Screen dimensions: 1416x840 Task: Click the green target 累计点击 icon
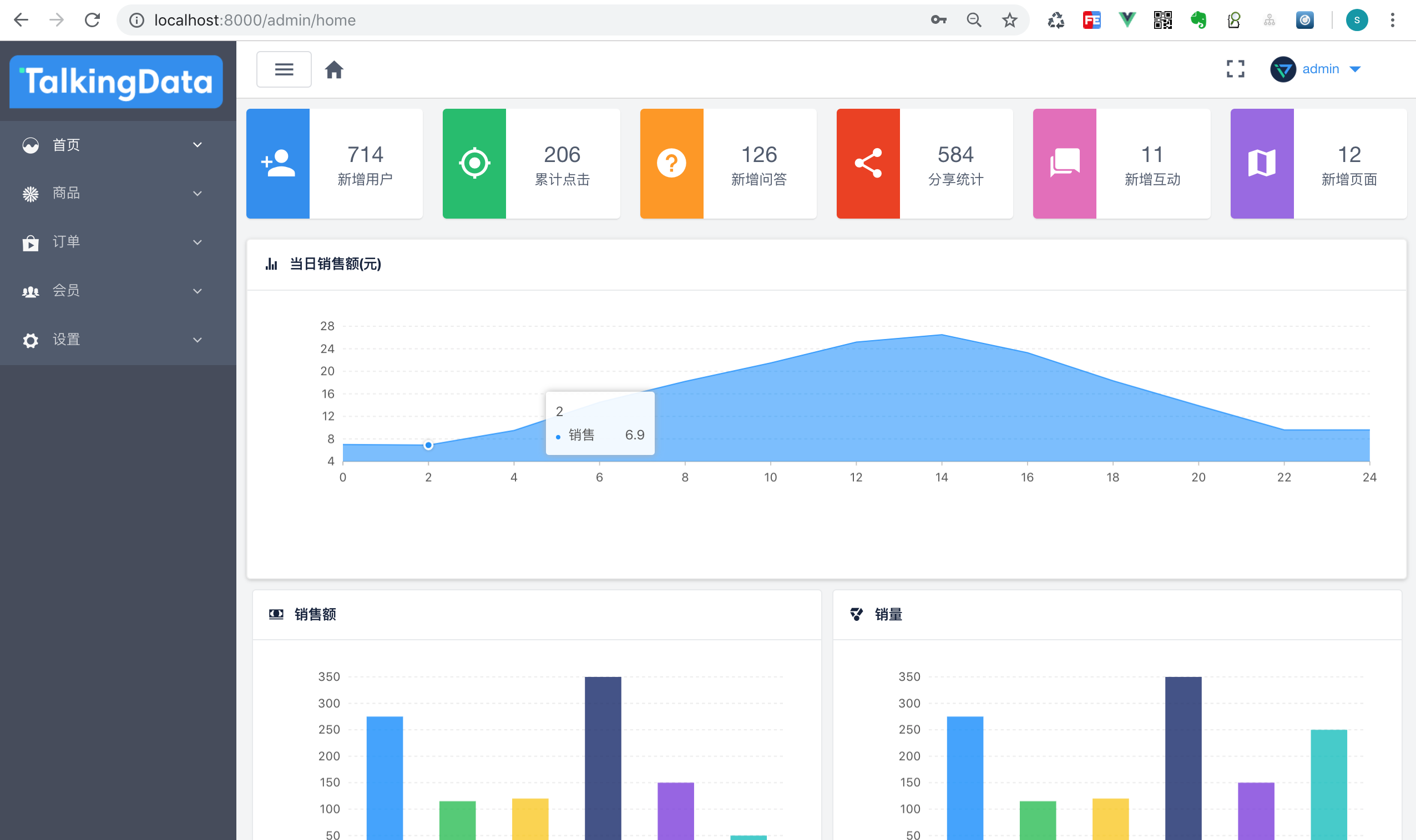tap(474, 164)
